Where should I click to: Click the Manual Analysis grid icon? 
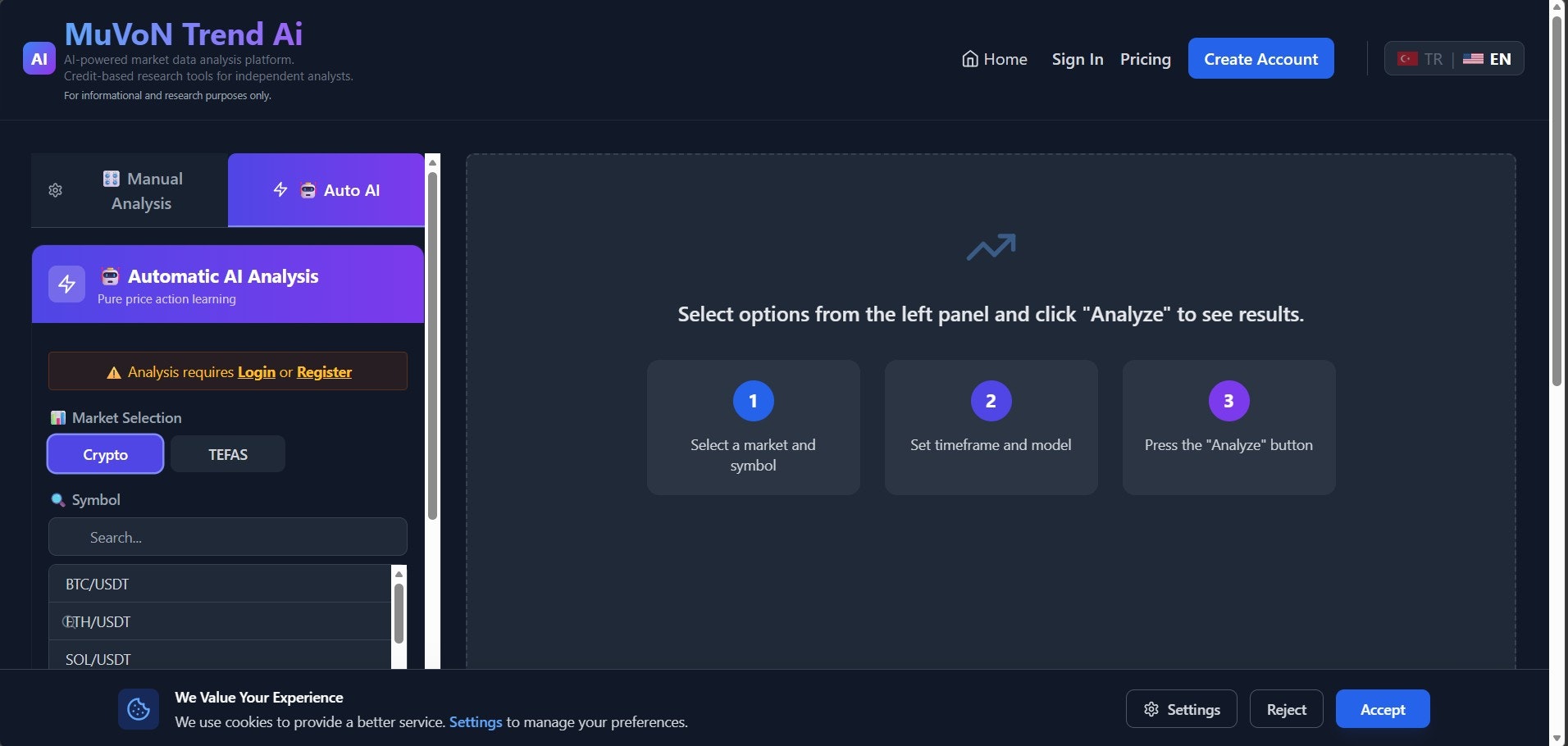click(x=111, y=179)
